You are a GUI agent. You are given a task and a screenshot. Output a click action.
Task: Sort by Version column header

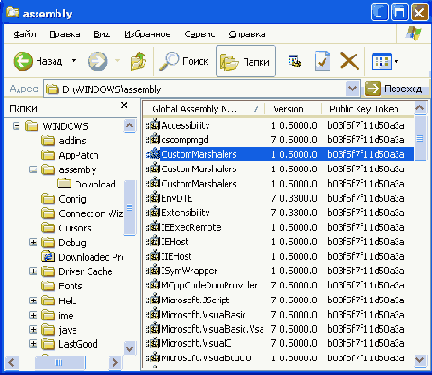(293, 109)
